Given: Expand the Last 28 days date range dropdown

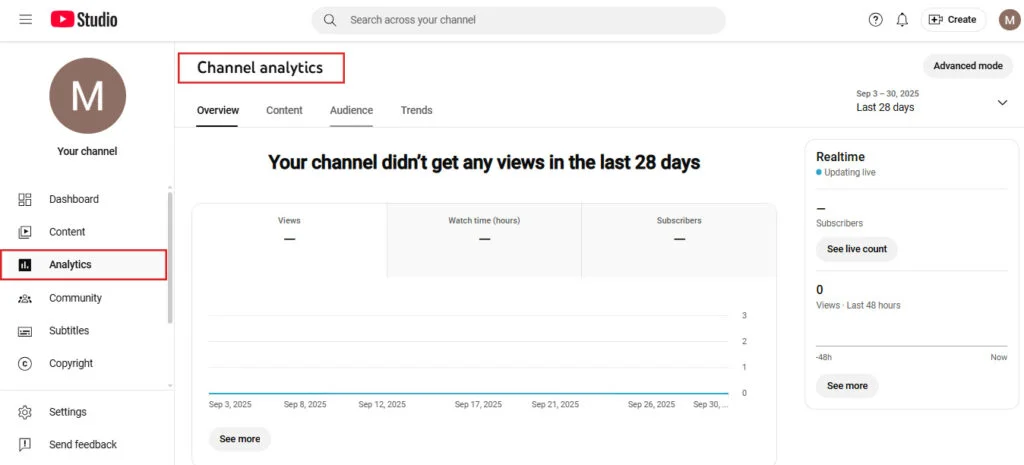Looking at the screenshot, I should click(1002, 101).
